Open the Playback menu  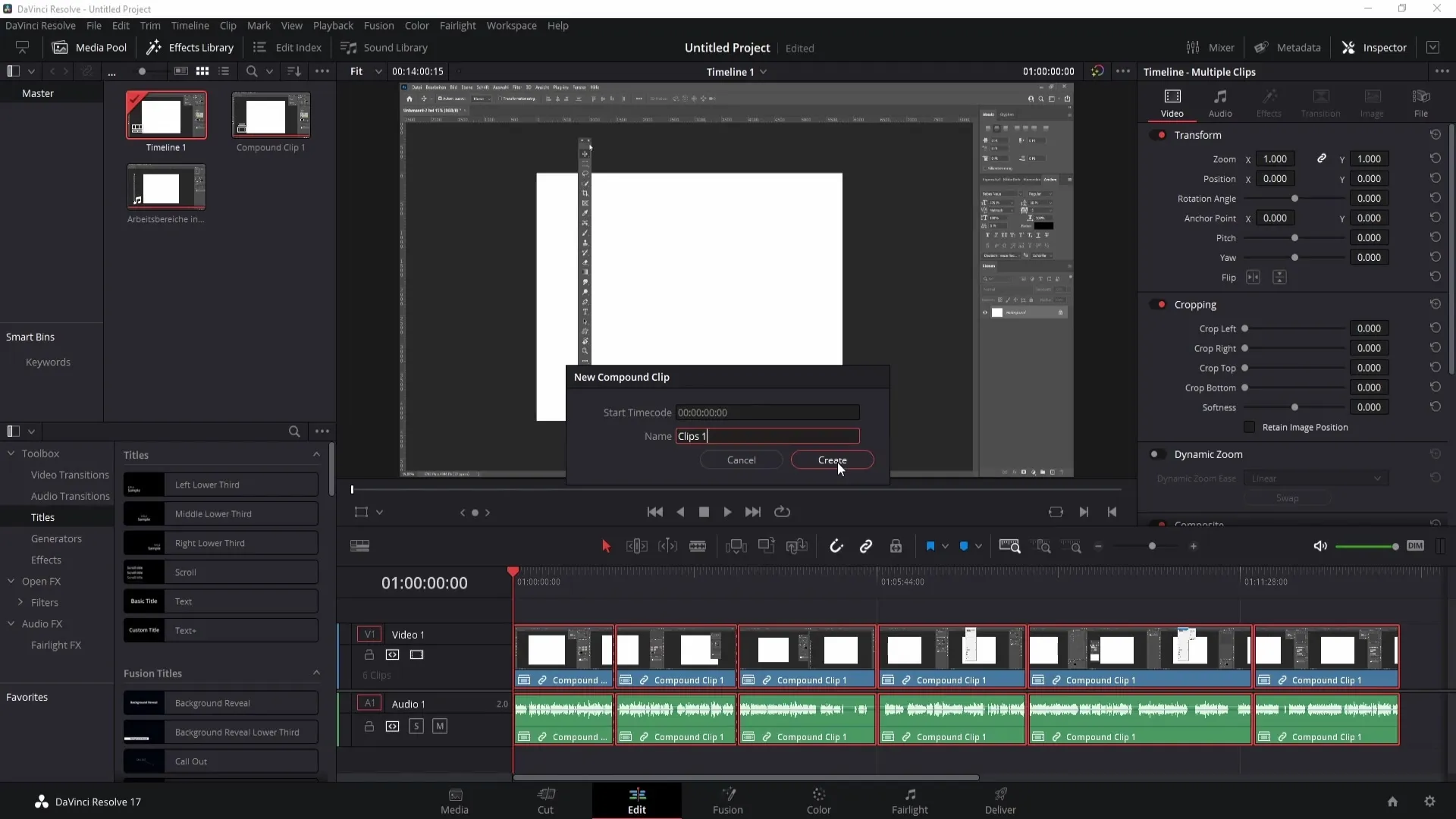(333, 25)
